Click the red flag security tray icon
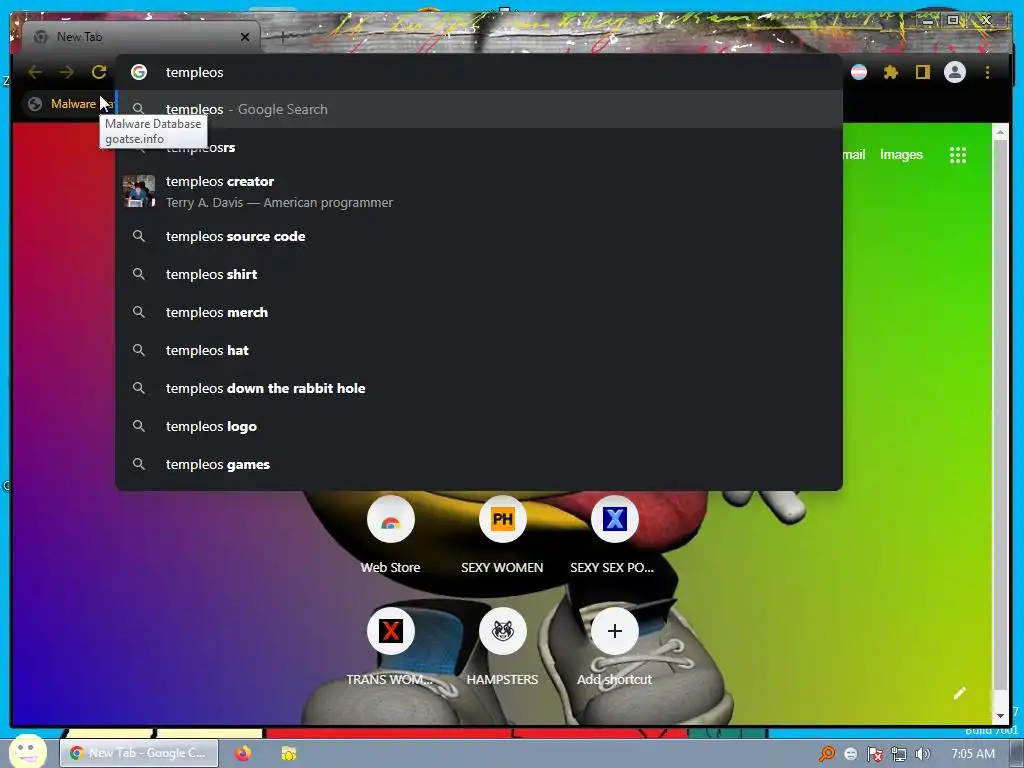Viewport: 1024px width, 768px height. (875, 754)
